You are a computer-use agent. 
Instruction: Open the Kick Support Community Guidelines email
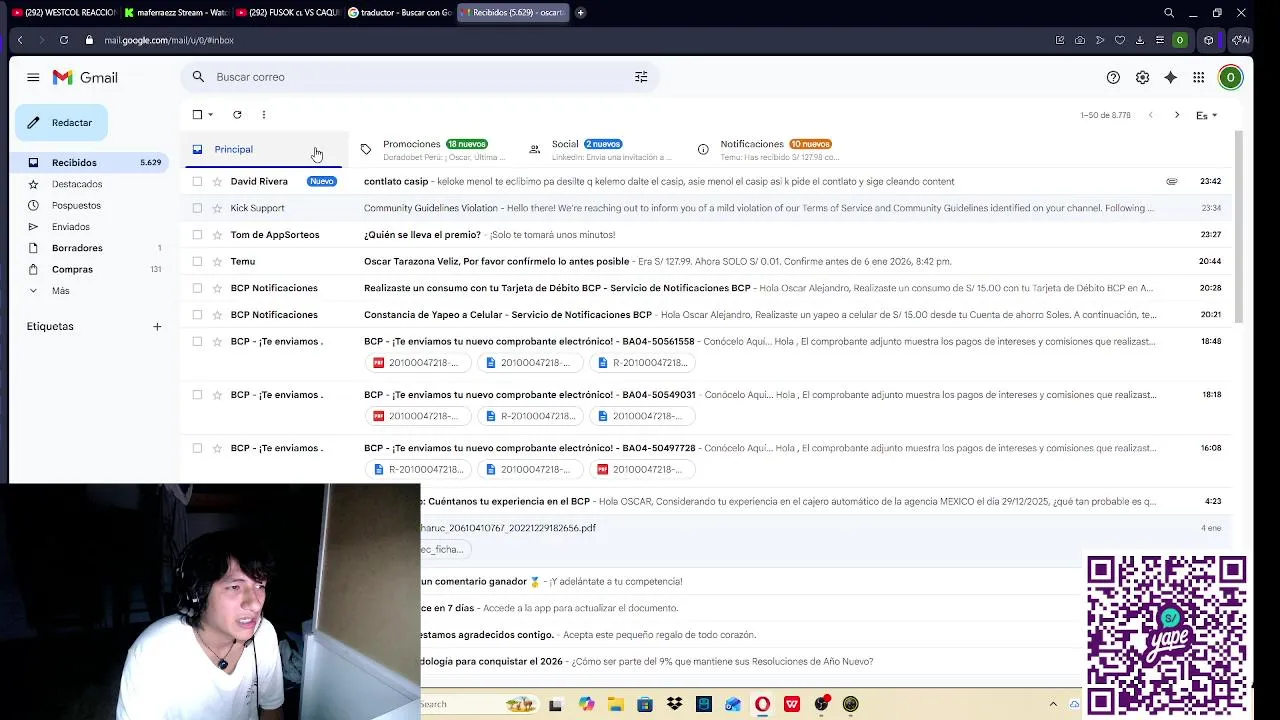706,208
